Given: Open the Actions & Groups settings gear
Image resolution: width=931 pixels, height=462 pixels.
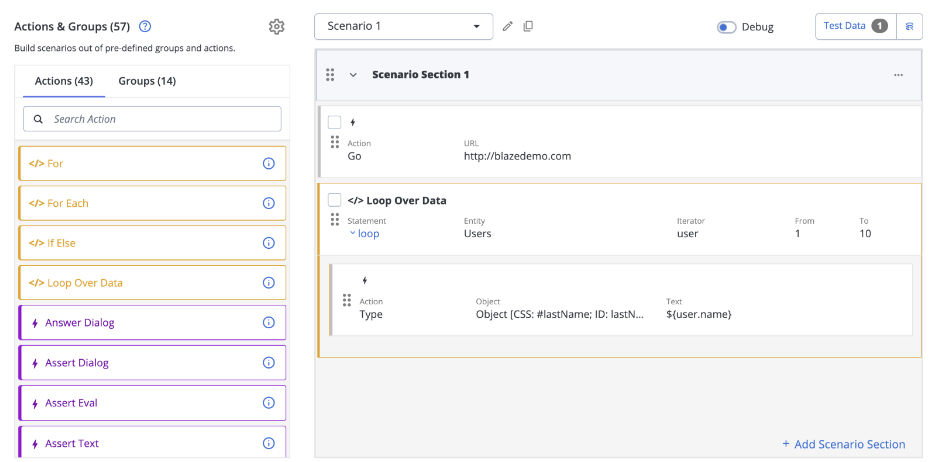Looking at the screenshot, I should click(x=277, y=27).
